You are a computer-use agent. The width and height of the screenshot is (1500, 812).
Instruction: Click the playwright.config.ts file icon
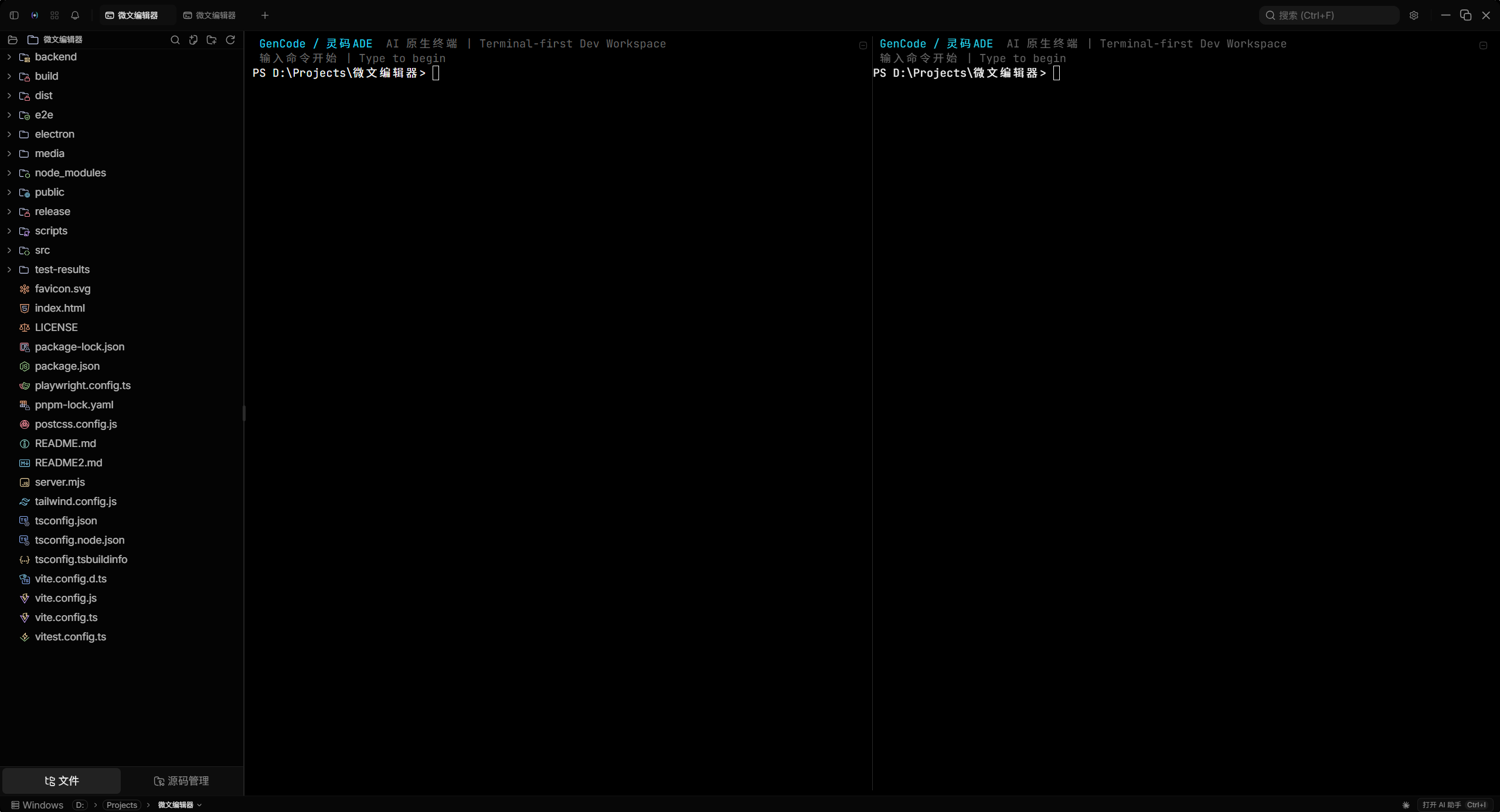point(25,385)
